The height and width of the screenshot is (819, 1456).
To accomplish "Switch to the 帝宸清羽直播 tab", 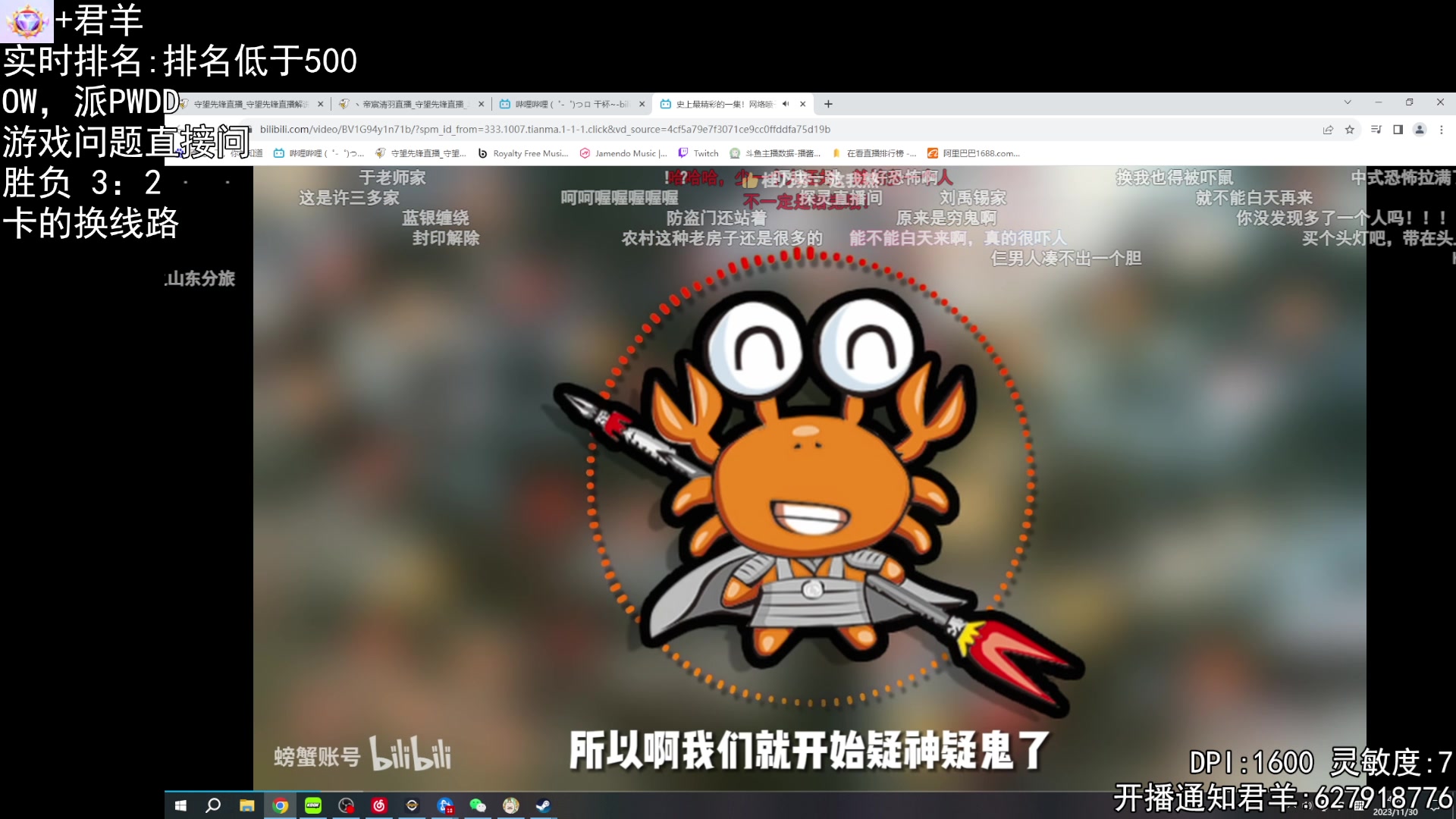I will tap(412, 104).
